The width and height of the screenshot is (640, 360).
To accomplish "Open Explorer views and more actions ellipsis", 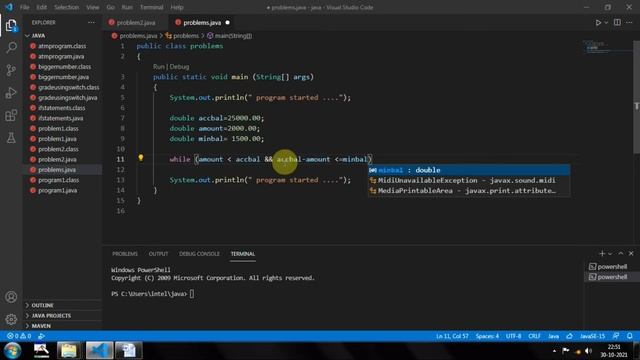I will (x=91, y=22).
